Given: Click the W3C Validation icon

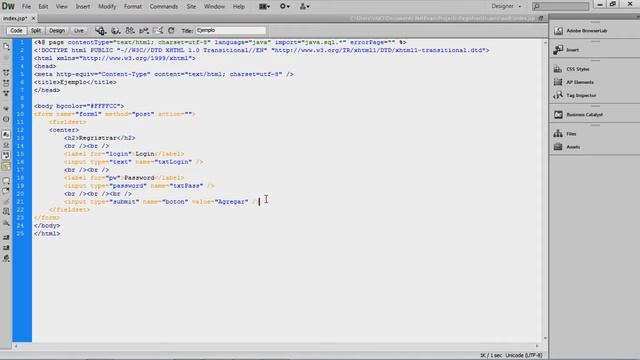Looking at the screenshot, I should [x=144, y=31].
